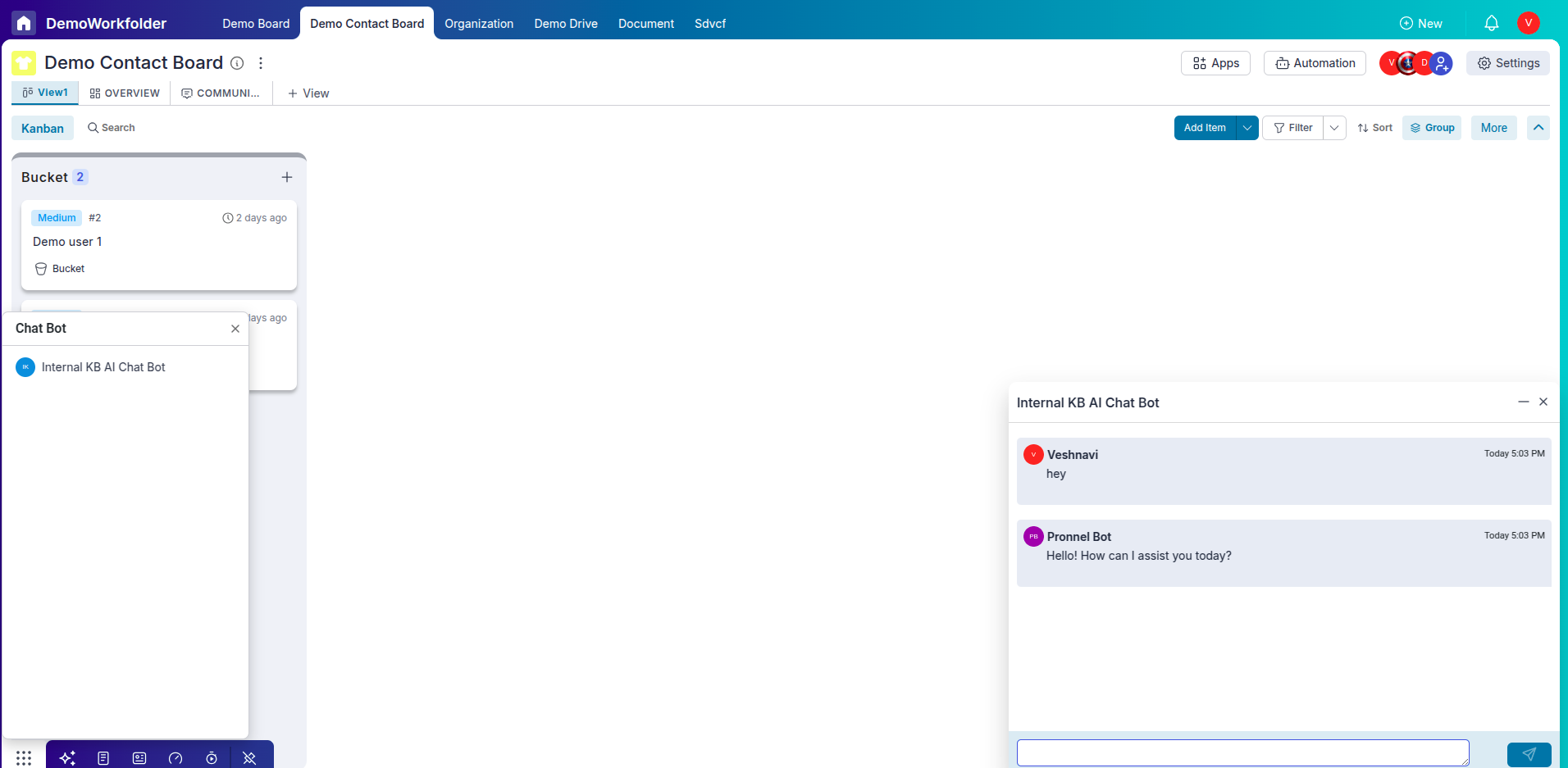Minimize the Internal KB AI Chat Bot window
The height and width of the screenshot is (768, 1568).
[x=1524, y=402]
